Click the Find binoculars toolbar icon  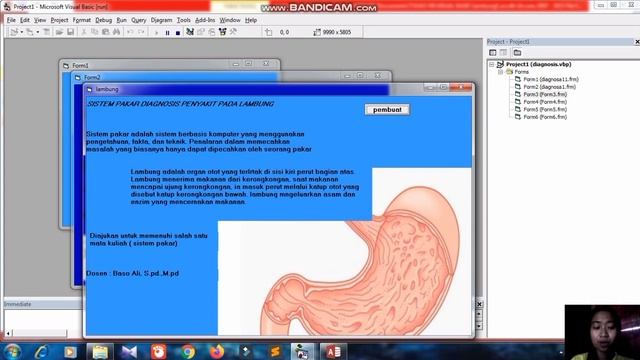(x=116, y=32)
